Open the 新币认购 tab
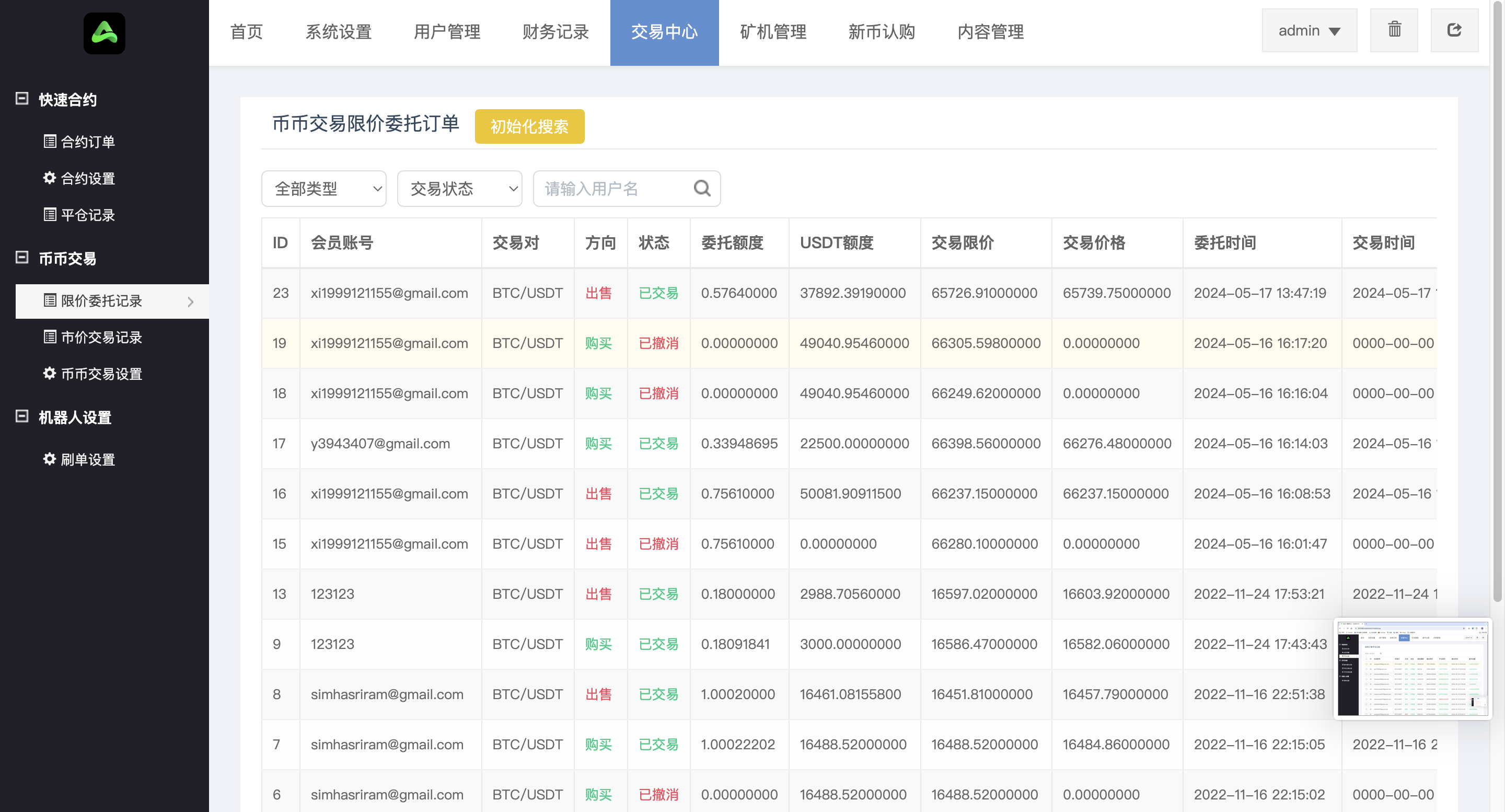The image size is (1505, 812). [x=882, y=32]
